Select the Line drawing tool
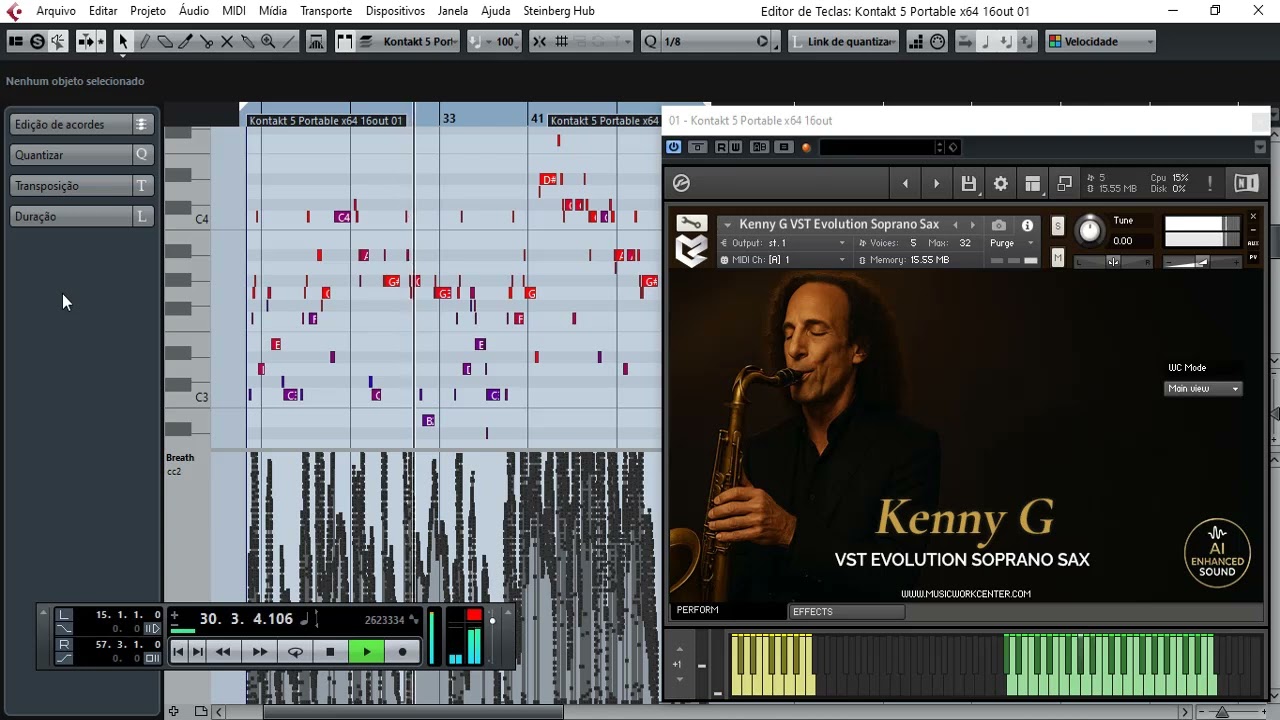This screenshot has height=720, width=1280. [x=289, y=41]
